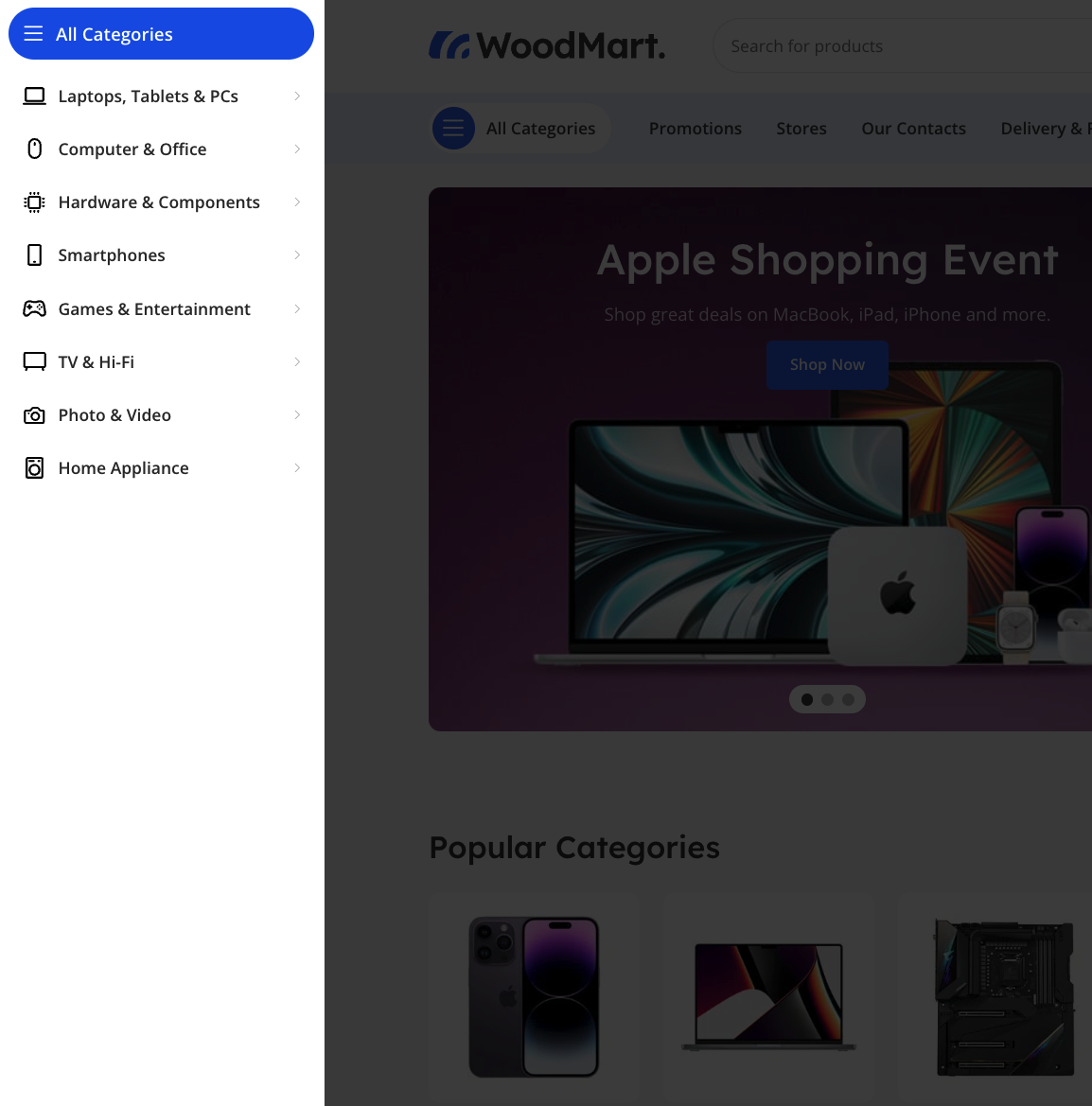
Task: Expand the TV & Hi-Fi chevron arrow
Action: click(297, 361)
